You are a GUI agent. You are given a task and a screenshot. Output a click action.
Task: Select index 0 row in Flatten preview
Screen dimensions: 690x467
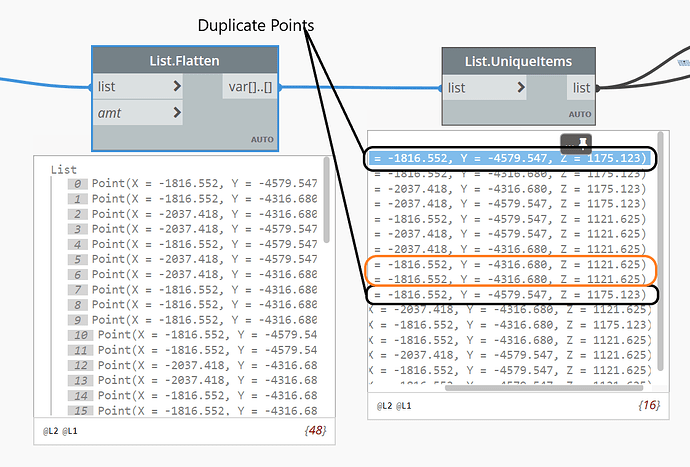pos(192,183)
